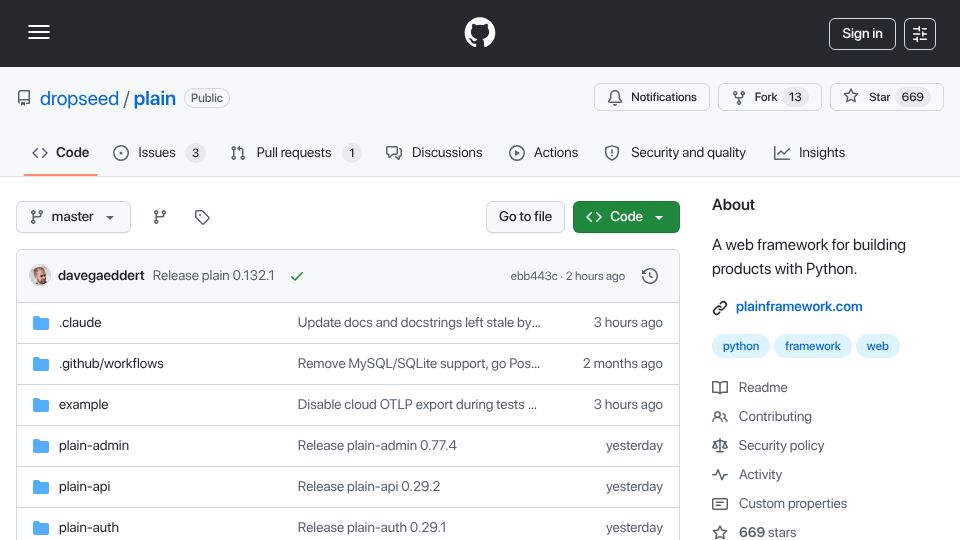Open the Activity link
960x540 pixels.
click(x=760, y=474)
